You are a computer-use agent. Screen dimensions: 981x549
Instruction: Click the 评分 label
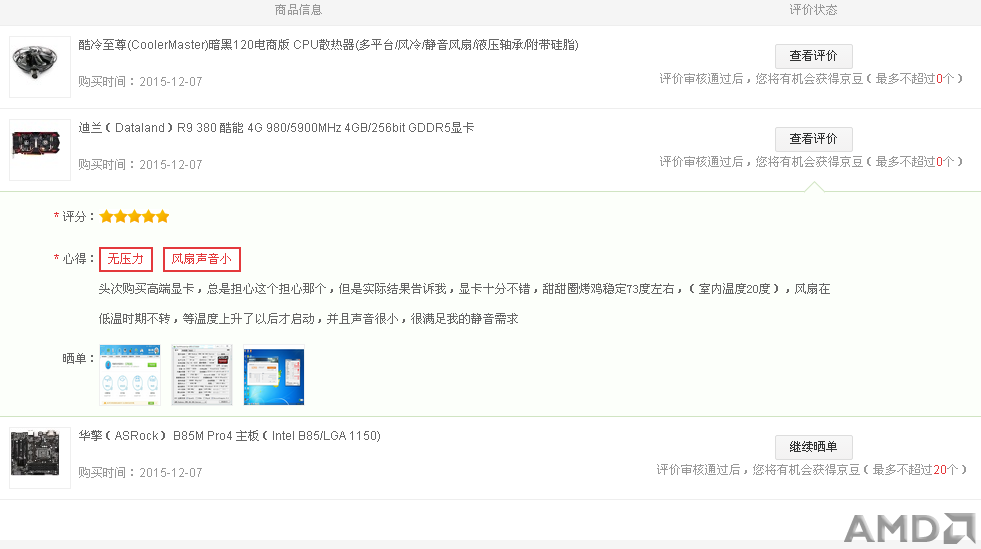click(74, 217)
